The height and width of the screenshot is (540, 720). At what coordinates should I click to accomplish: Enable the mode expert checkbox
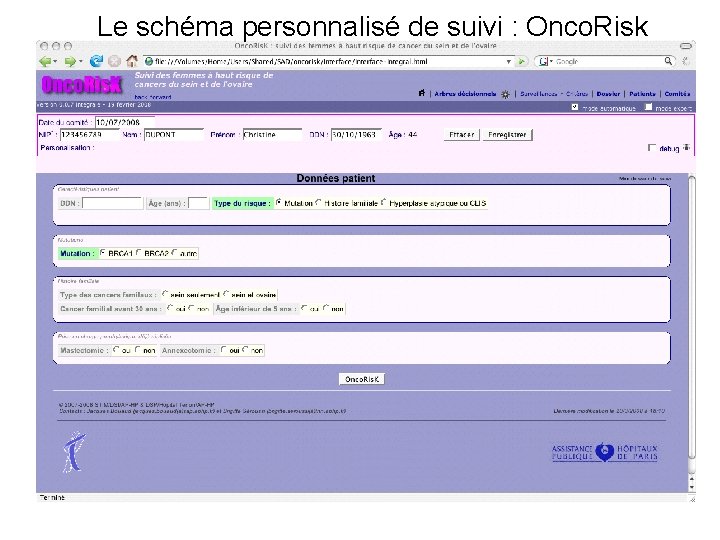click(648, 107)
